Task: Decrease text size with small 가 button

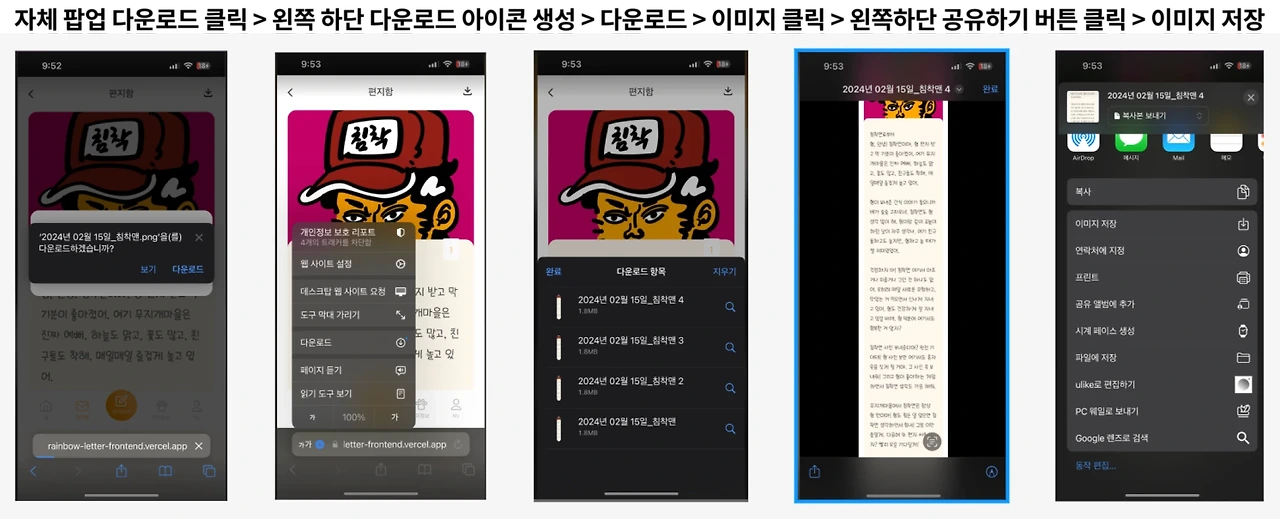Action: click(x=313, y=417)
